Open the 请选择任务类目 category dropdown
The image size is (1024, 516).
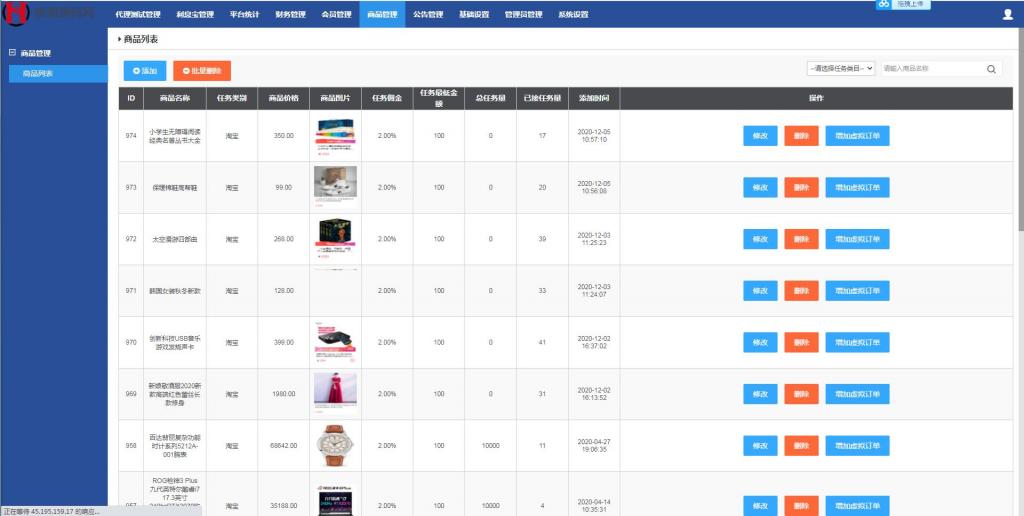(x=840, y=69)
